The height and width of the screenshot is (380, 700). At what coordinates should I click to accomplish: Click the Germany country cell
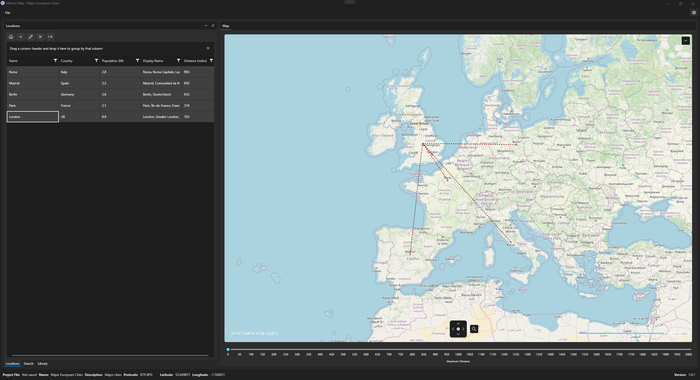[x=79, y=94]
